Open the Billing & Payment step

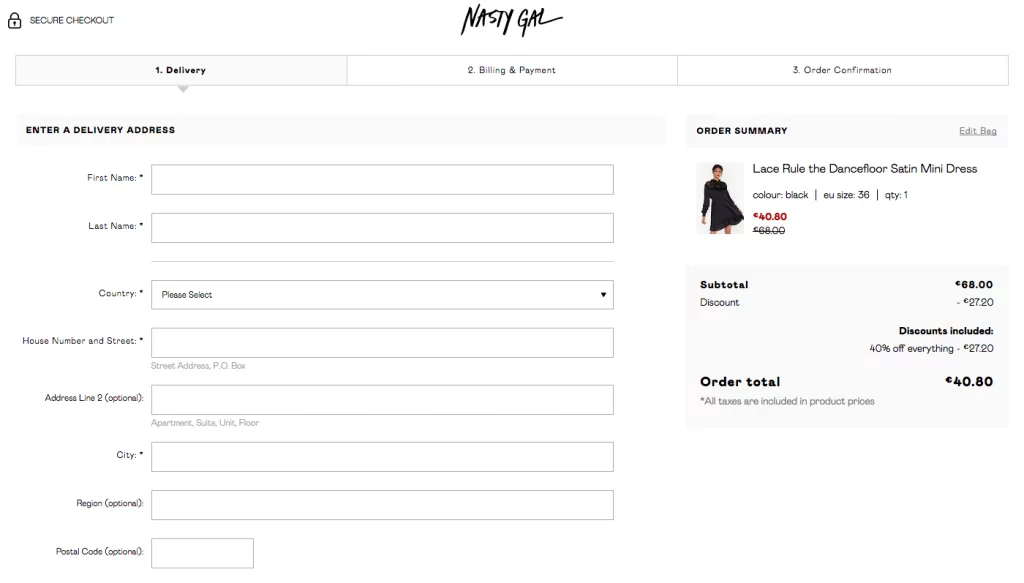[x=511, y=70]
